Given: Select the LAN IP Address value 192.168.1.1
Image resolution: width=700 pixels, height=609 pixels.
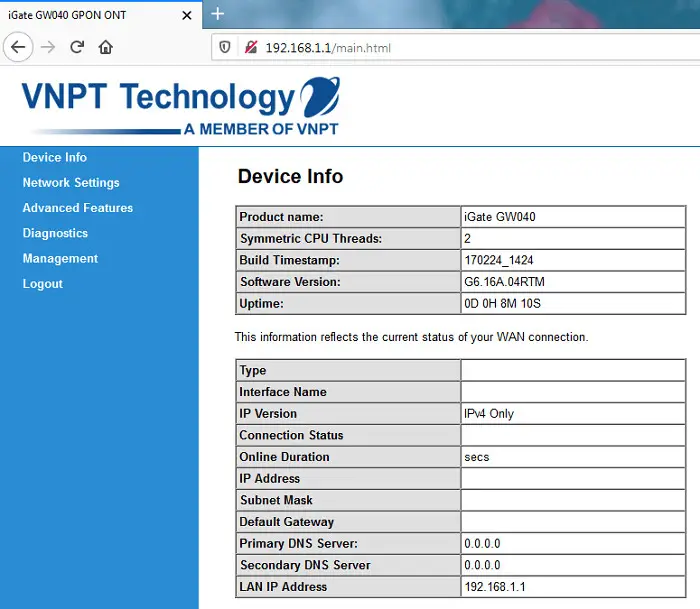Looking at the screenshot, I should coord(495,587).
